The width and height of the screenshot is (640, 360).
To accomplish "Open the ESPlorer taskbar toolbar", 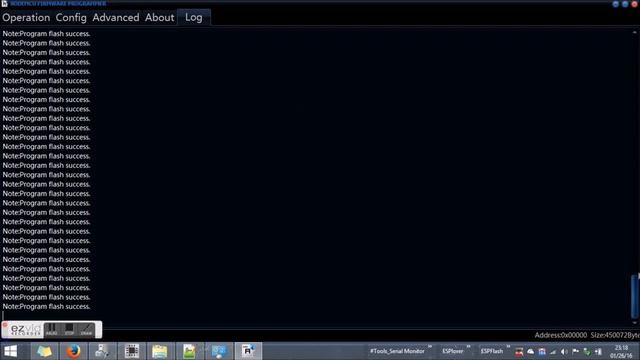I will (x=453, y=351).
